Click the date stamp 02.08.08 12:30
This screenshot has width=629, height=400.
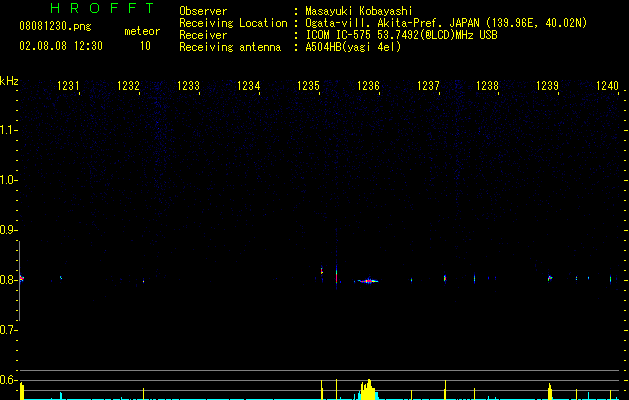pyautogui.click(x=61, y=46)
